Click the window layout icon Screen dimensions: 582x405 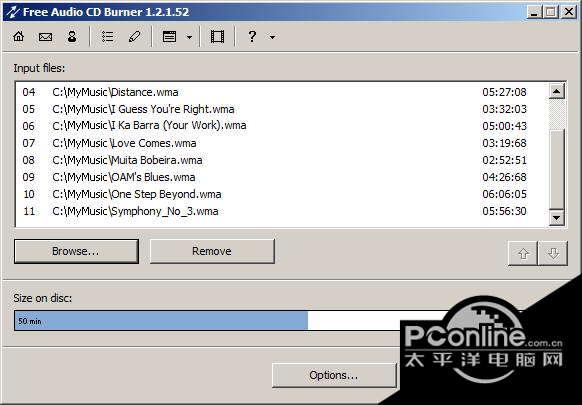(x=170, y=36)
